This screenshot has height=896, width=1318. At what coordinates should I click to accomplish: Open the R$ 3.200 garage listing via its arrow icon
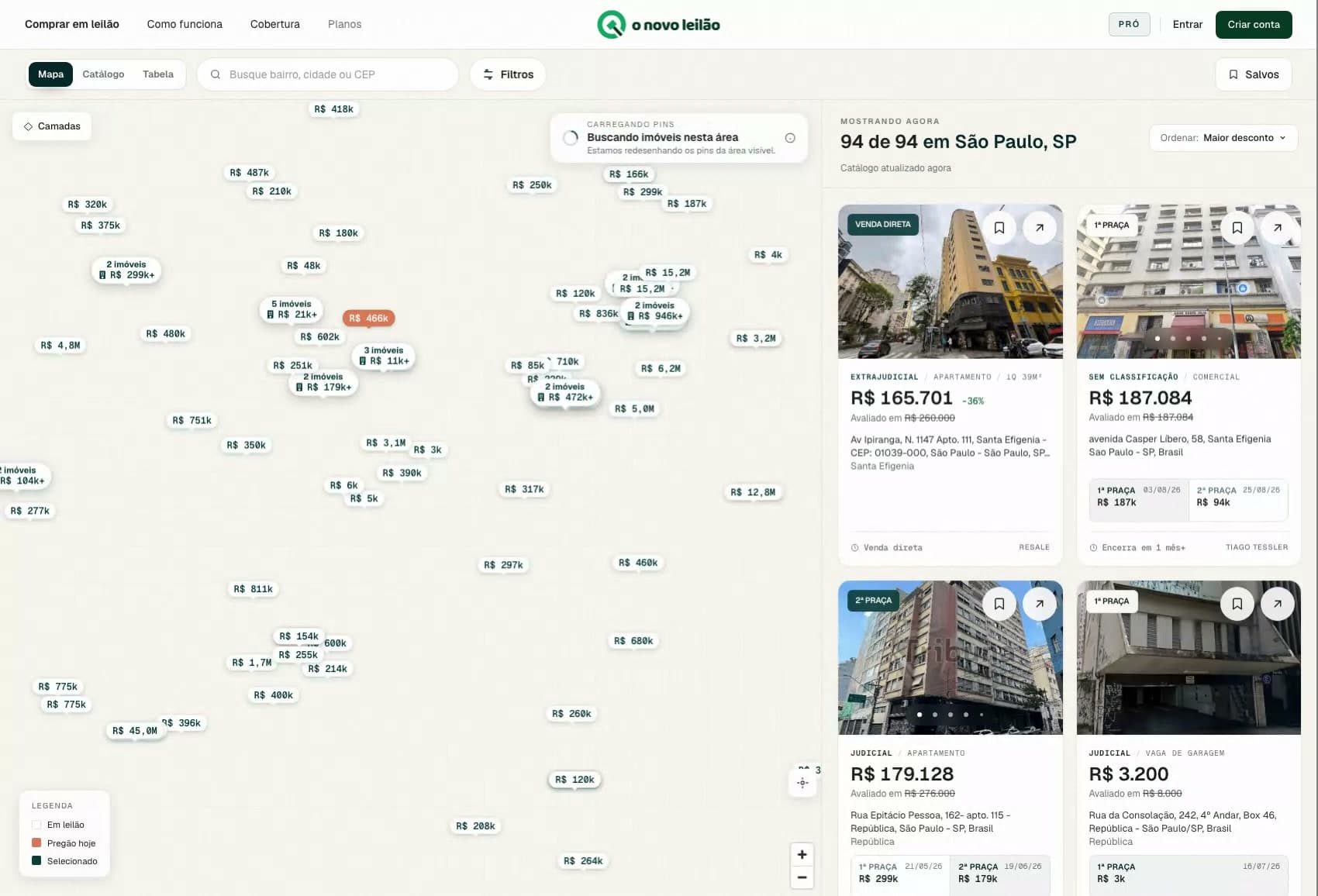pyautogui.click(x=1277, y=604)
